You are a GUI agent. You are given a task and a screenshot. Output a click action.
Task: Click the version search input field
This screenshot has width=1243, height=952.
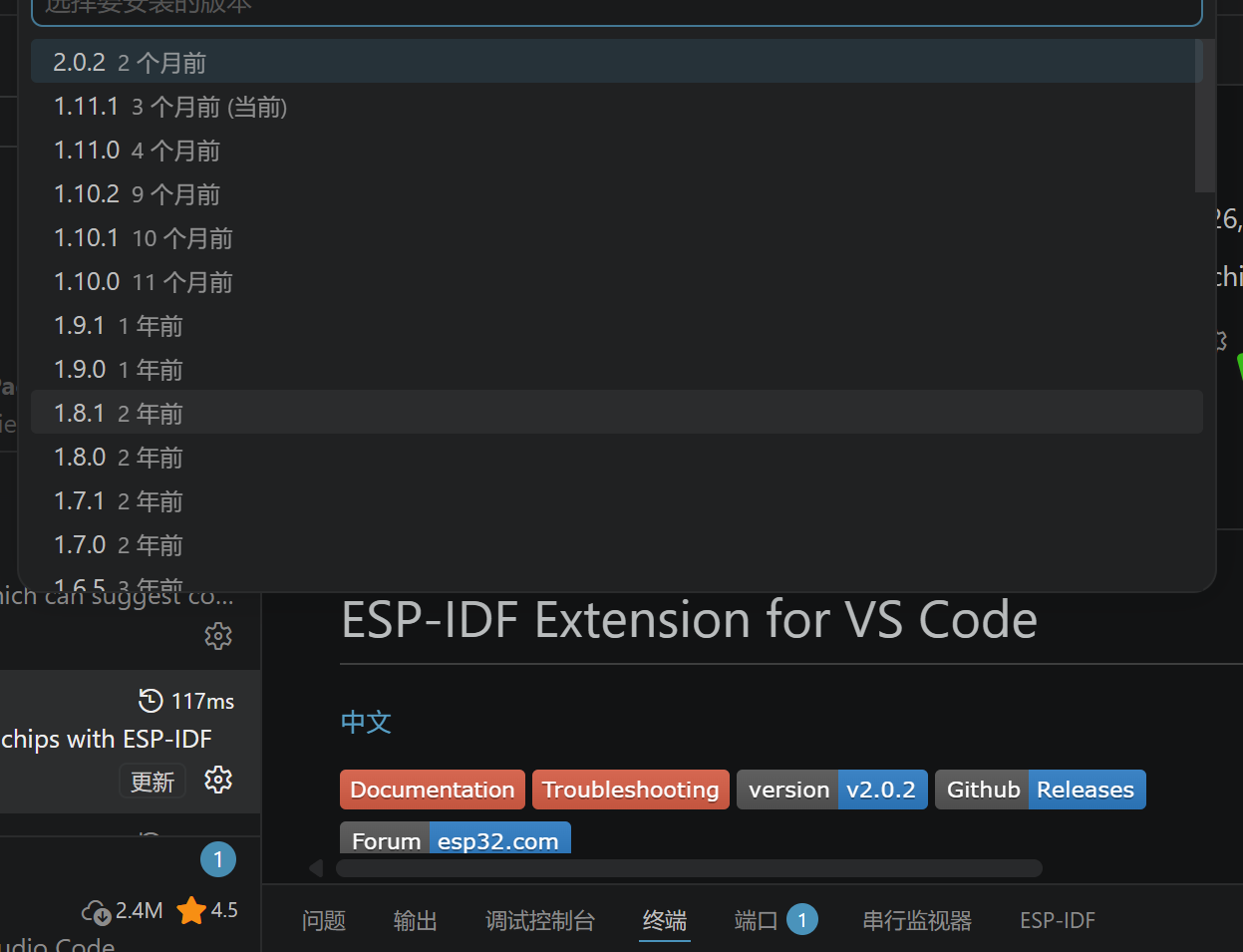tap(616, 10)
